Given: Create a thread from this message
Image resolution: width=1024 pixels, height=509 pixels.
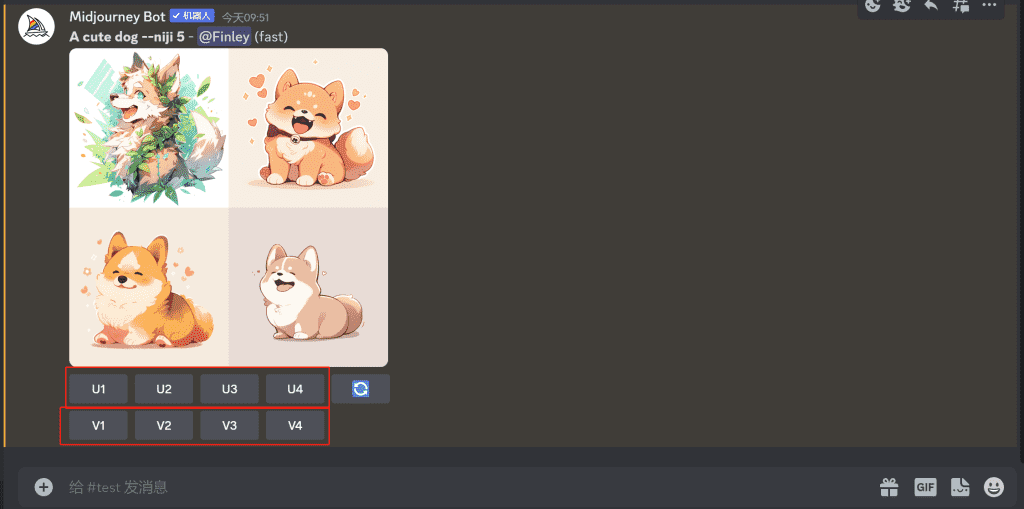Looking at the screenshot, I should pyautogui.click(x=961, y=5).
